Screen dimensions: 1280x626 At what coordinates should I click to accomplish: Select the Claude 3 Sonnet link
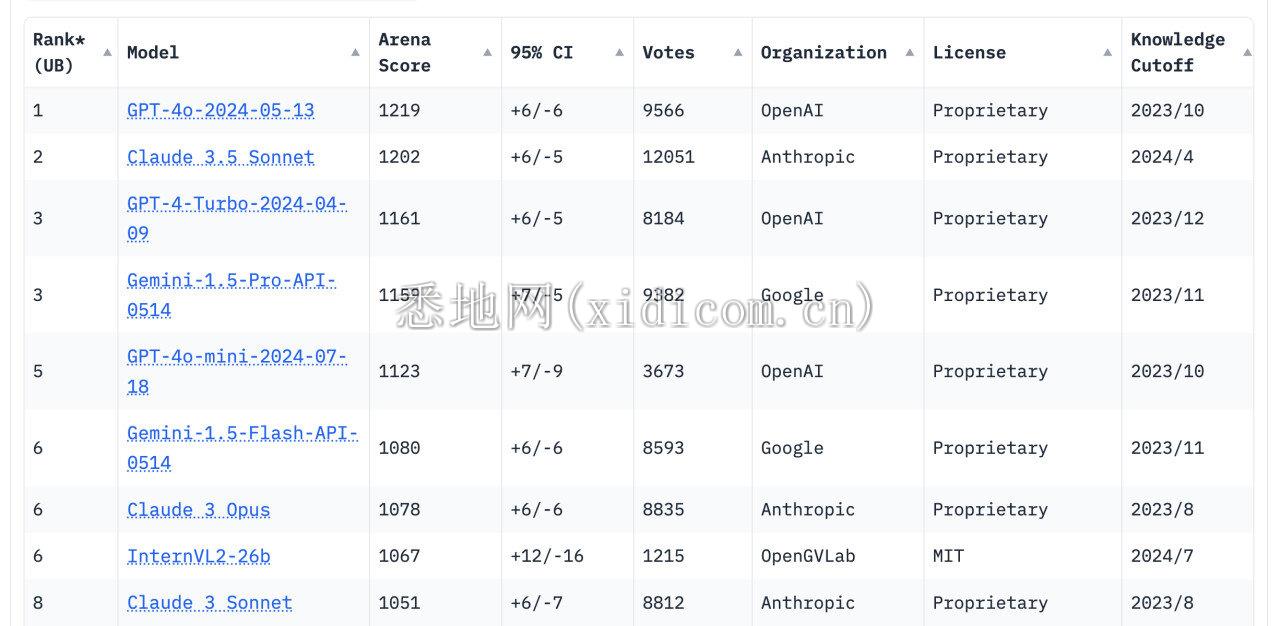(209, 603)
